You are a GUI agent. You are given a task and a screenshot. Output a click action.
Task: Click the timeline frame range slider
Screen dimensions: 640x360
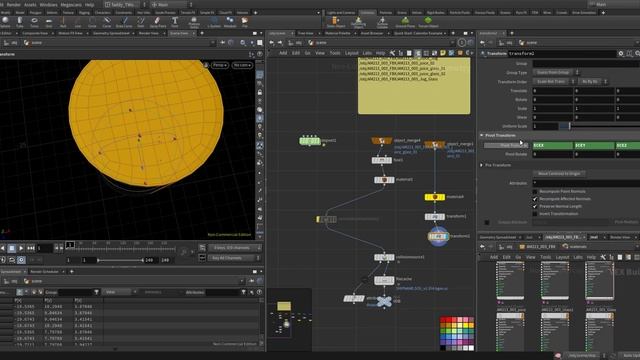120,260
